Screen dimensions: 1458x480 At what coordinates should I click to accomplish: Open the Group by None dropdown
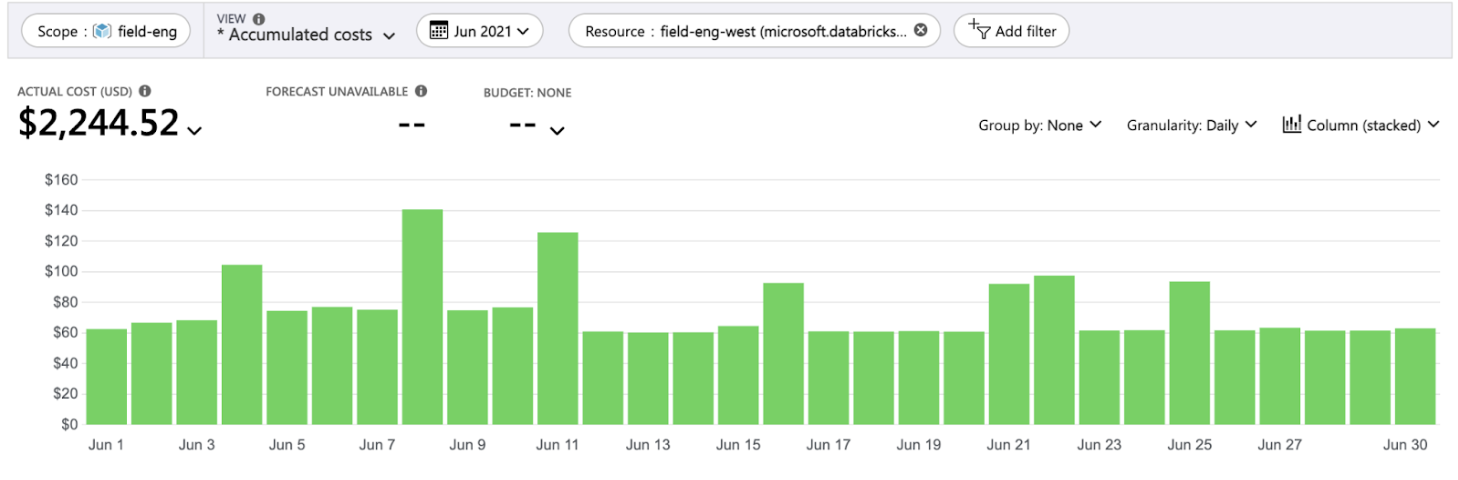coord(1040,125)
